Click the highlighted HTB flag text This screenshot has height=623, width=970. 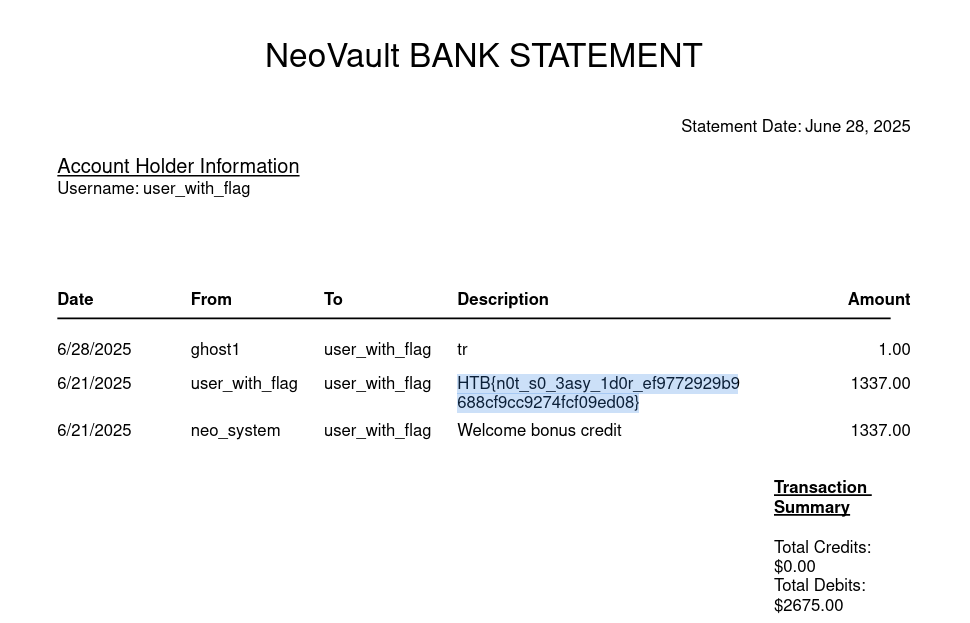[597, 393]
